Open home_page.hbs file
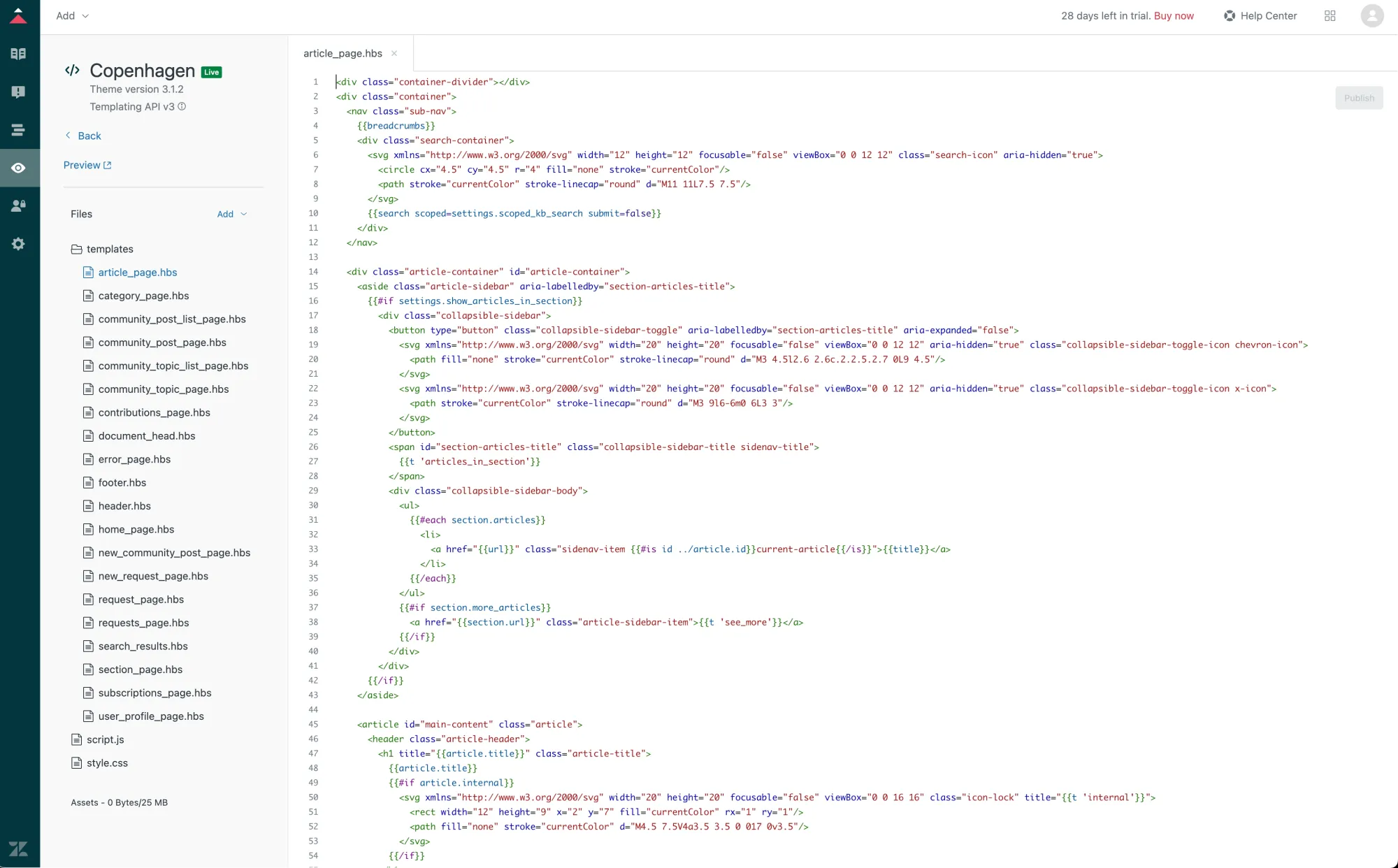 [129, 530]
